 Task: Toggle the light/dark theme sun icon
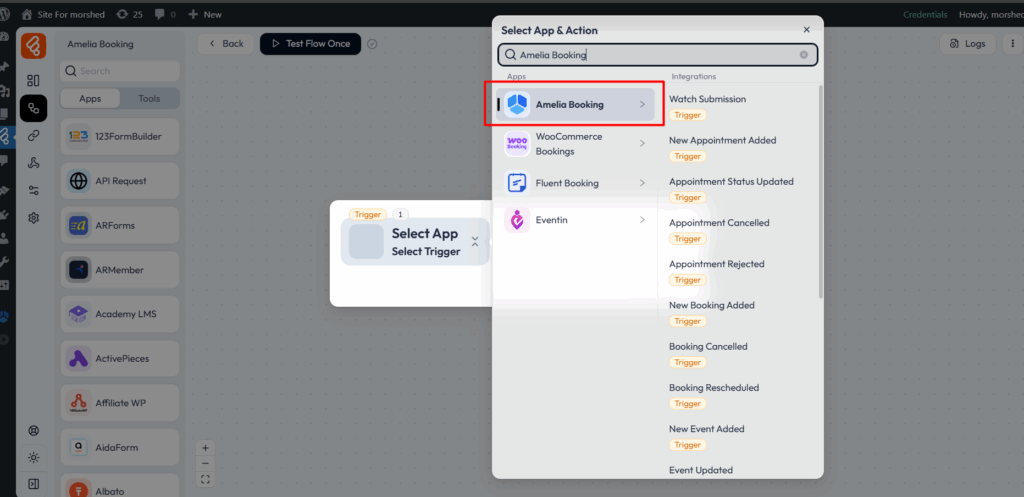[x=33, y=457]
